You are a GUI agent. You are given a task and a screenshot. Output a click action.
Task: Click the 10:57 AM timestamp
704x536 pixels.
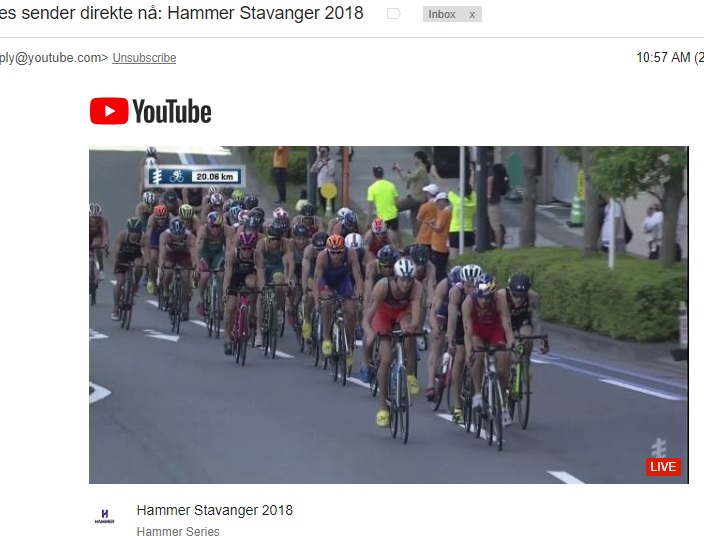click(663, 57)
